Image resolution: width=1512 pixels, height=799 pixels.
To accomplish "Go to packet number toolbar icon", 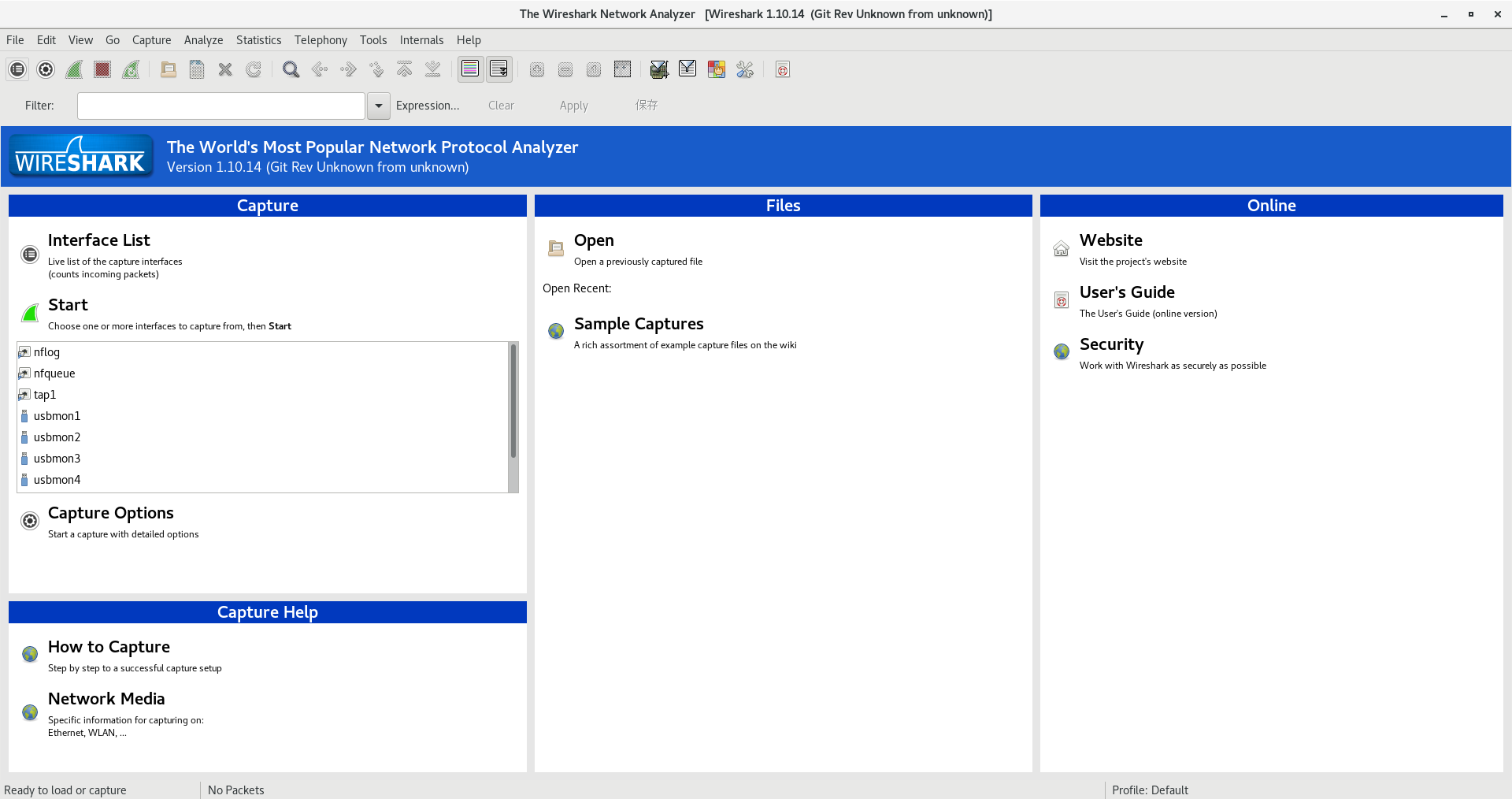I will pos(376,69).
